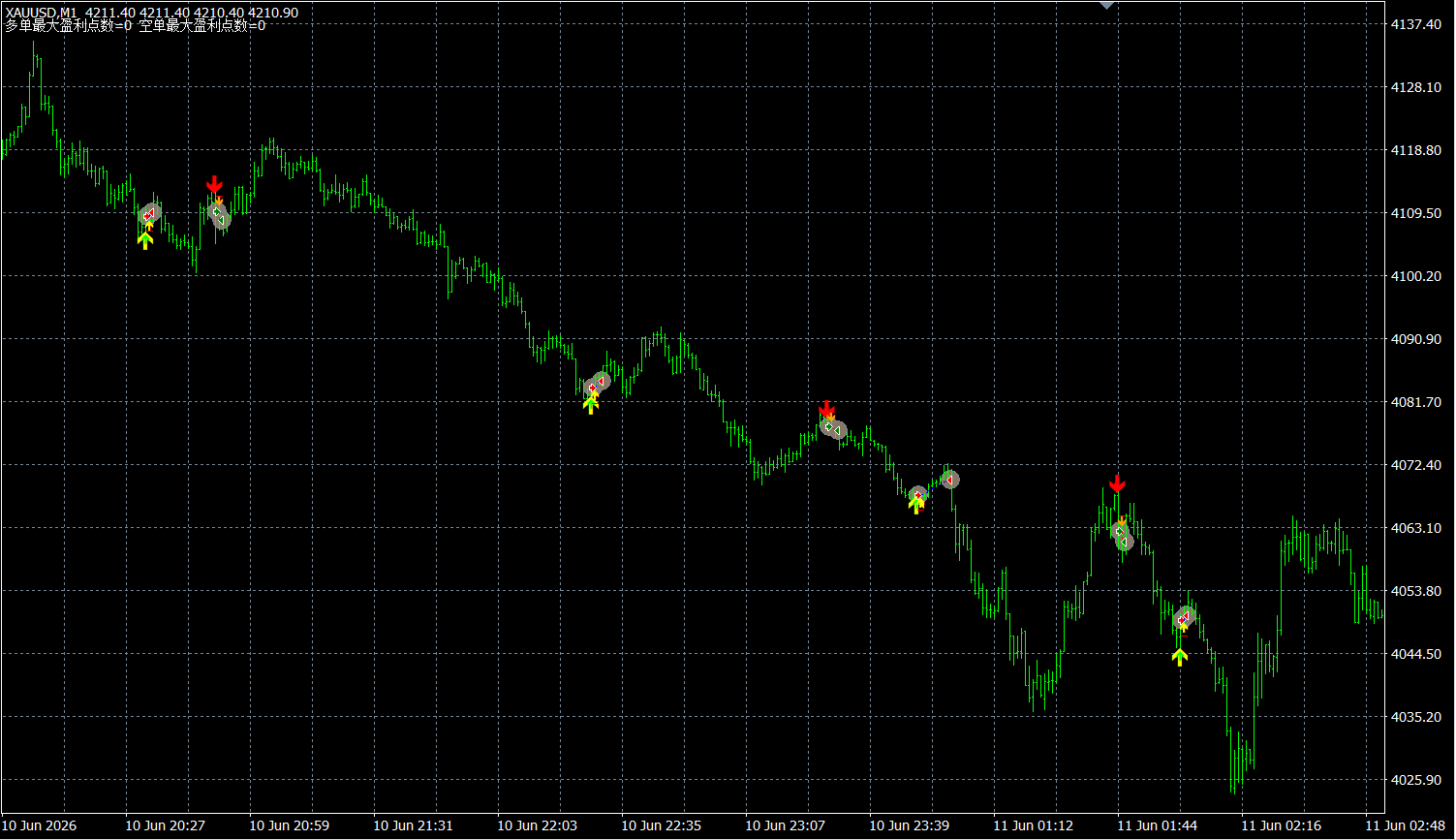Click the 10 Jun 21:31 time label
Screen dimensions: 1456x840
click(x=414, y=826)
